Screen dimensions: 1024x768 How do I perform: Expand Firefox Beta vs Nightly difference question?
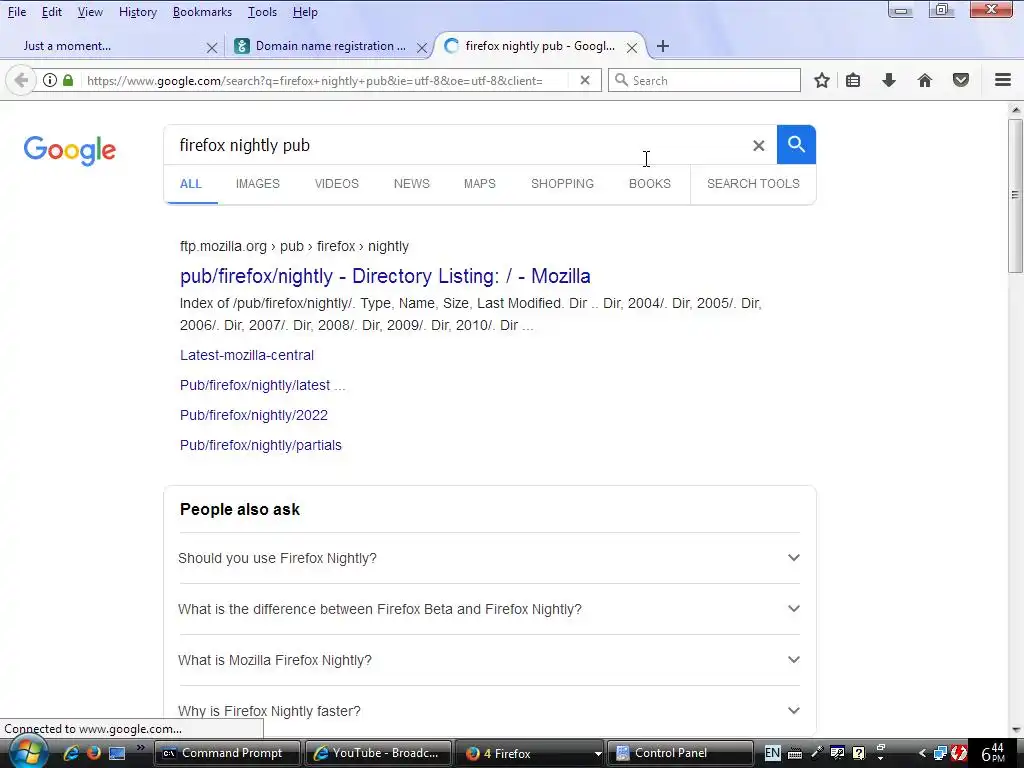(489, 609)
